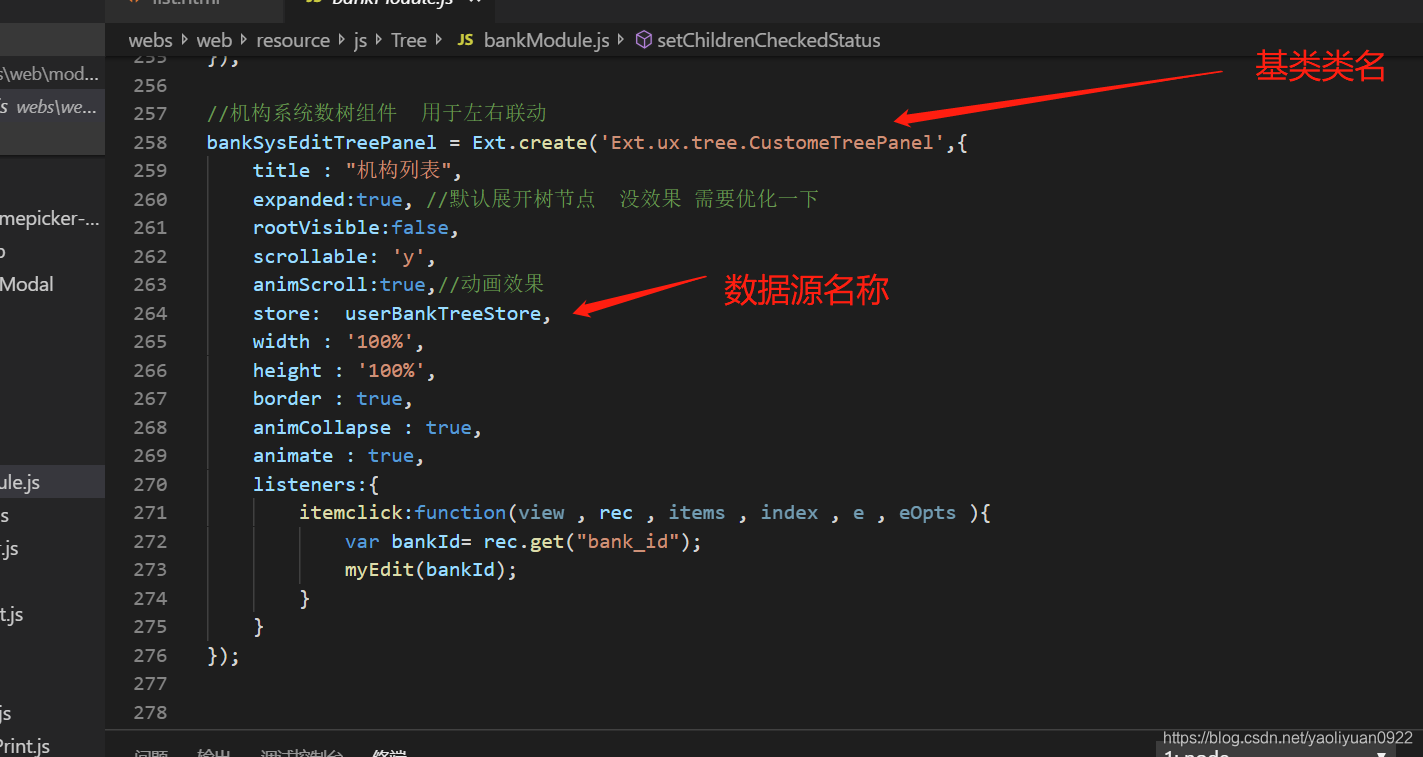Click the items parameter on line 271
This screenshot has height=757, width=1423.
pos(697,512)
